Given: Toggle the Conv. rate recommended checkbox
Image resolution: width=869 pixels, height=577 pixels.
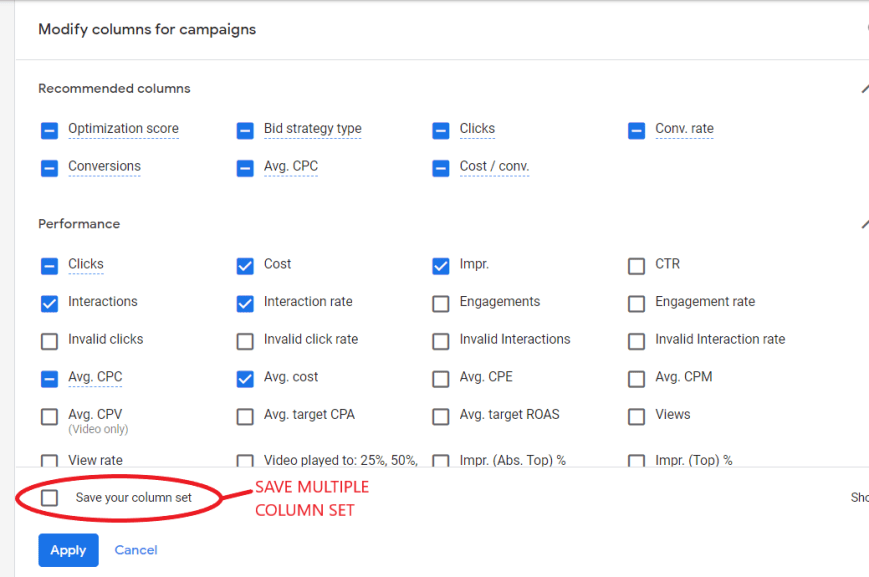Looking at the screenshot, I should click(636, 131).
